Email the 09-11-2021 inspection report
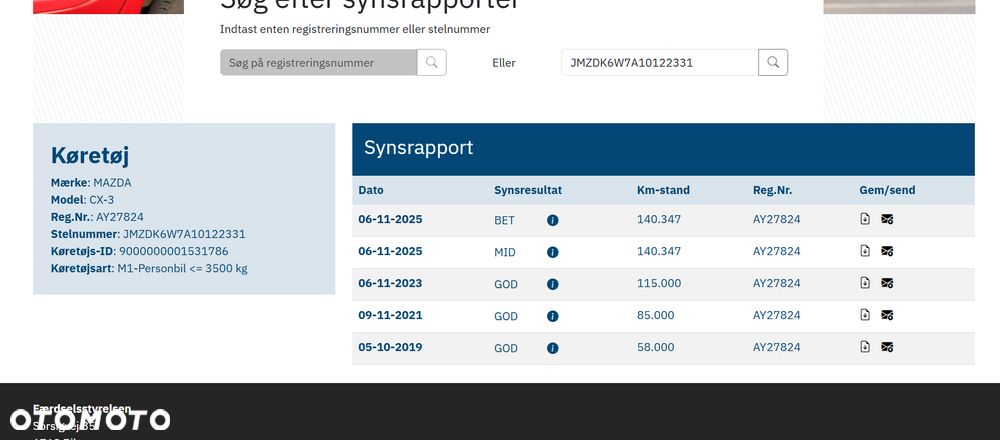1000x440 pixels. [887, 315]
